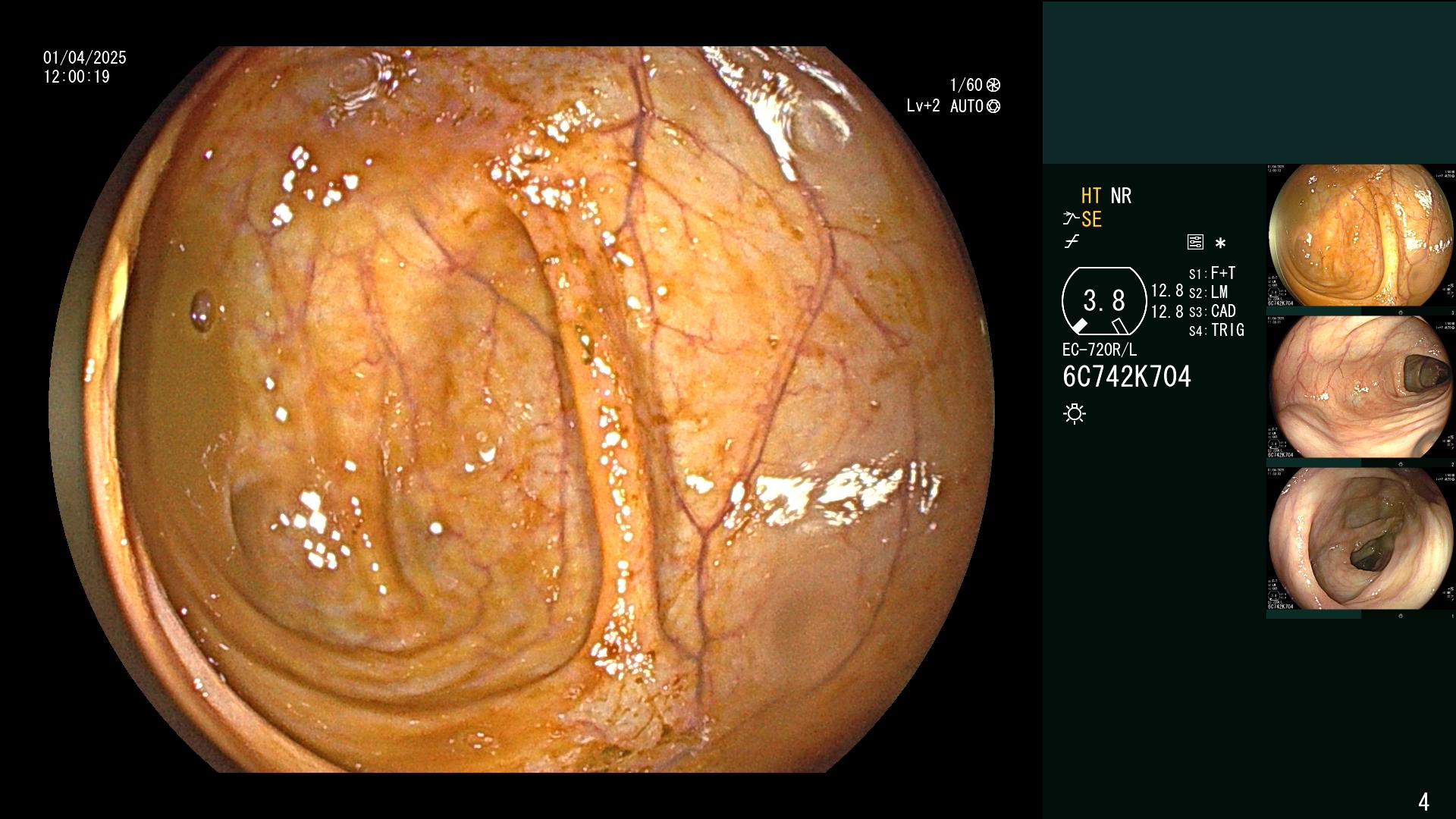Open the middle captured thumbnail with dark lumen
The image size is (1456, 819).
1360,387
